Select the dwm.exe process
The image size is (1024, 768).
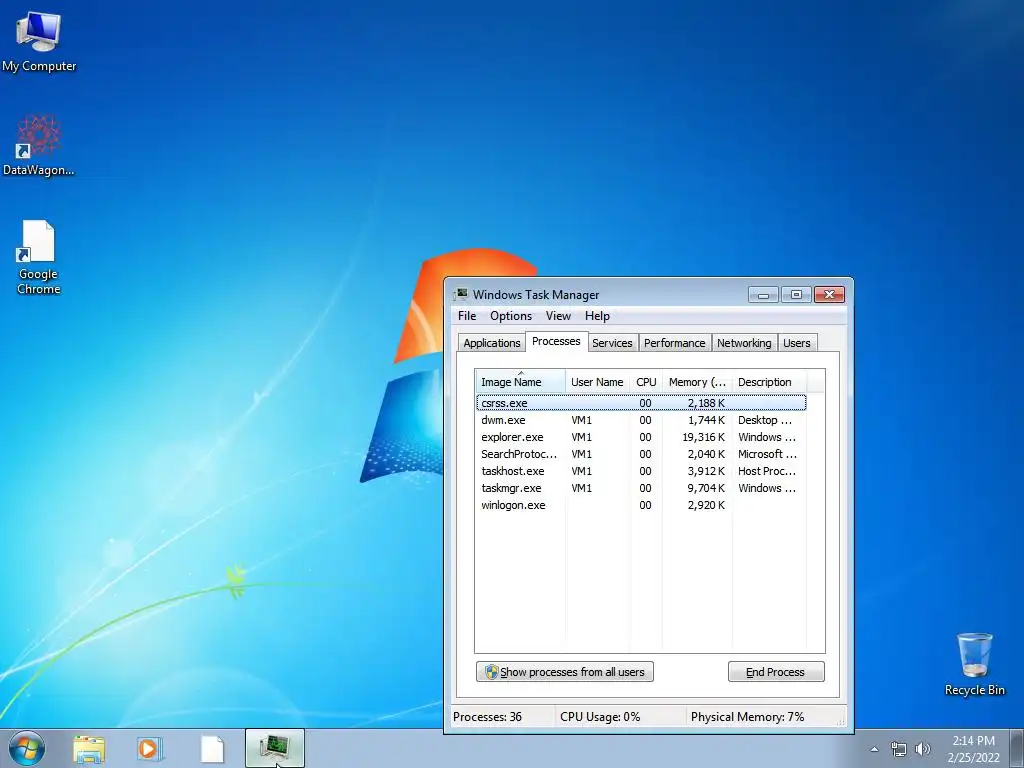click(641, 420)
